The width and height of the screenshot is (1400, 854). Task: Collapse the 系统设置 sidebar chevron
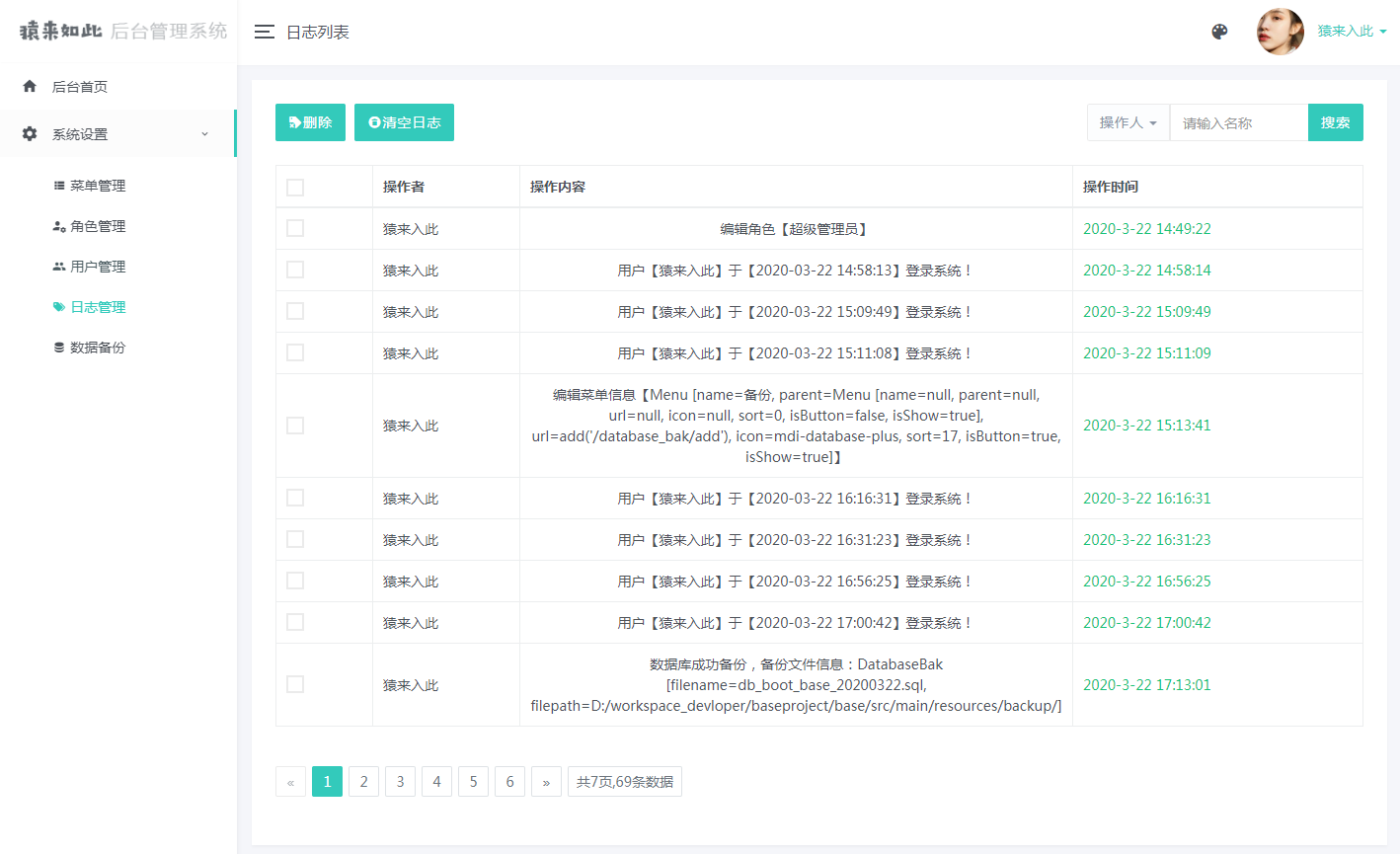204,134
